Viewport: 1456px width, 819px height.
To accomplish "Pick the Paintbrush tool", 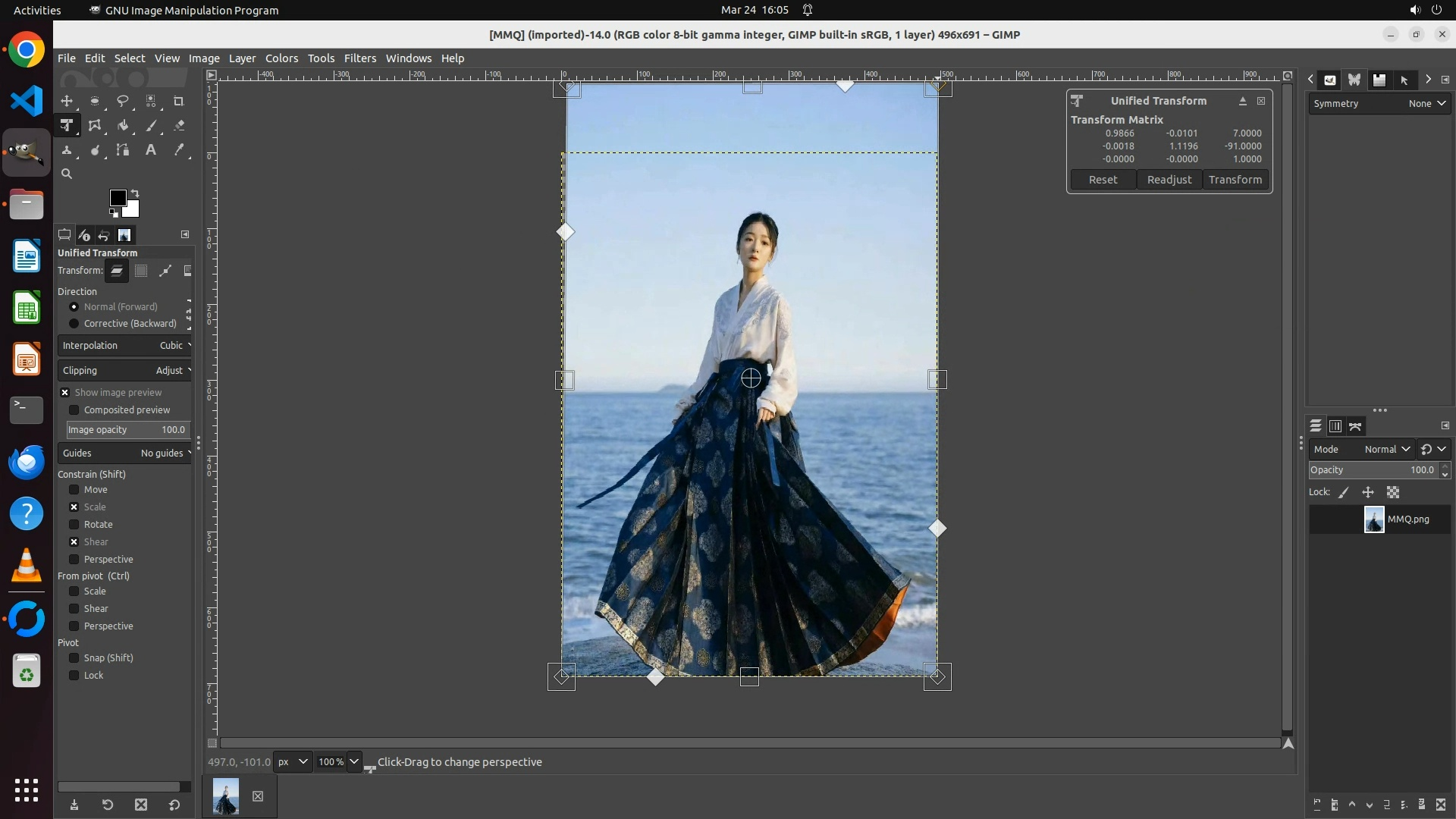I will pos(151,126).
